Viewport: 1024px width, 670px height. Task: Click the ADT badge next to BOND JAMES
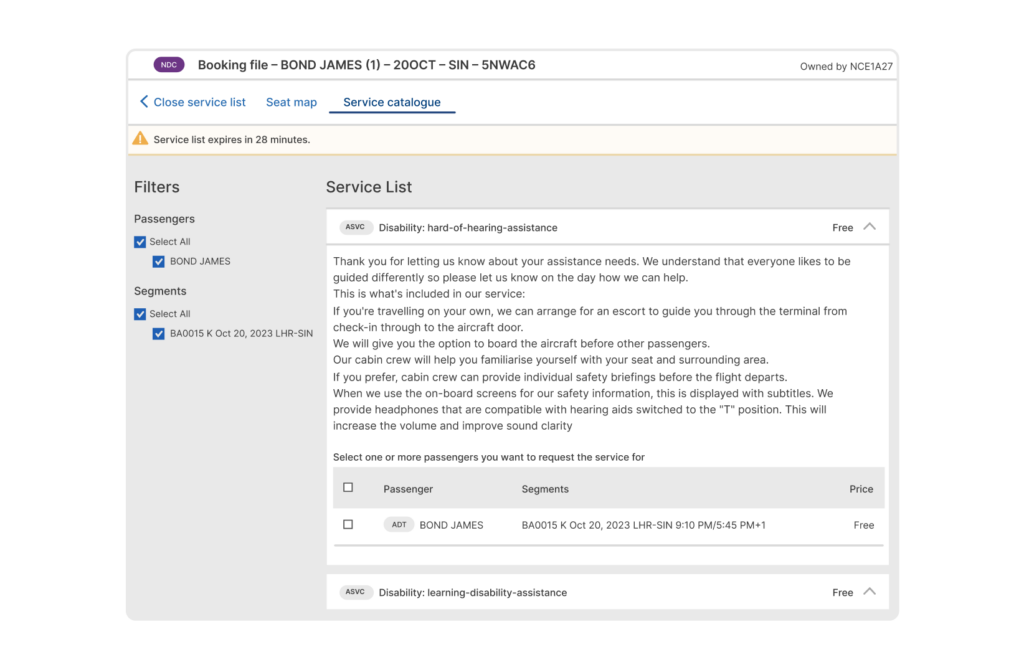(x=399, y=524)
